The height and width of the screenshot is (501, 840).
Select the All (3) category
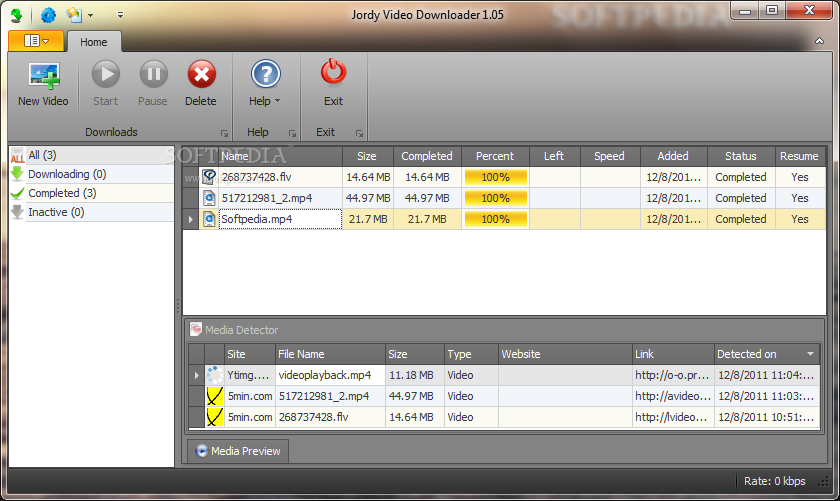tap(92, 155)
